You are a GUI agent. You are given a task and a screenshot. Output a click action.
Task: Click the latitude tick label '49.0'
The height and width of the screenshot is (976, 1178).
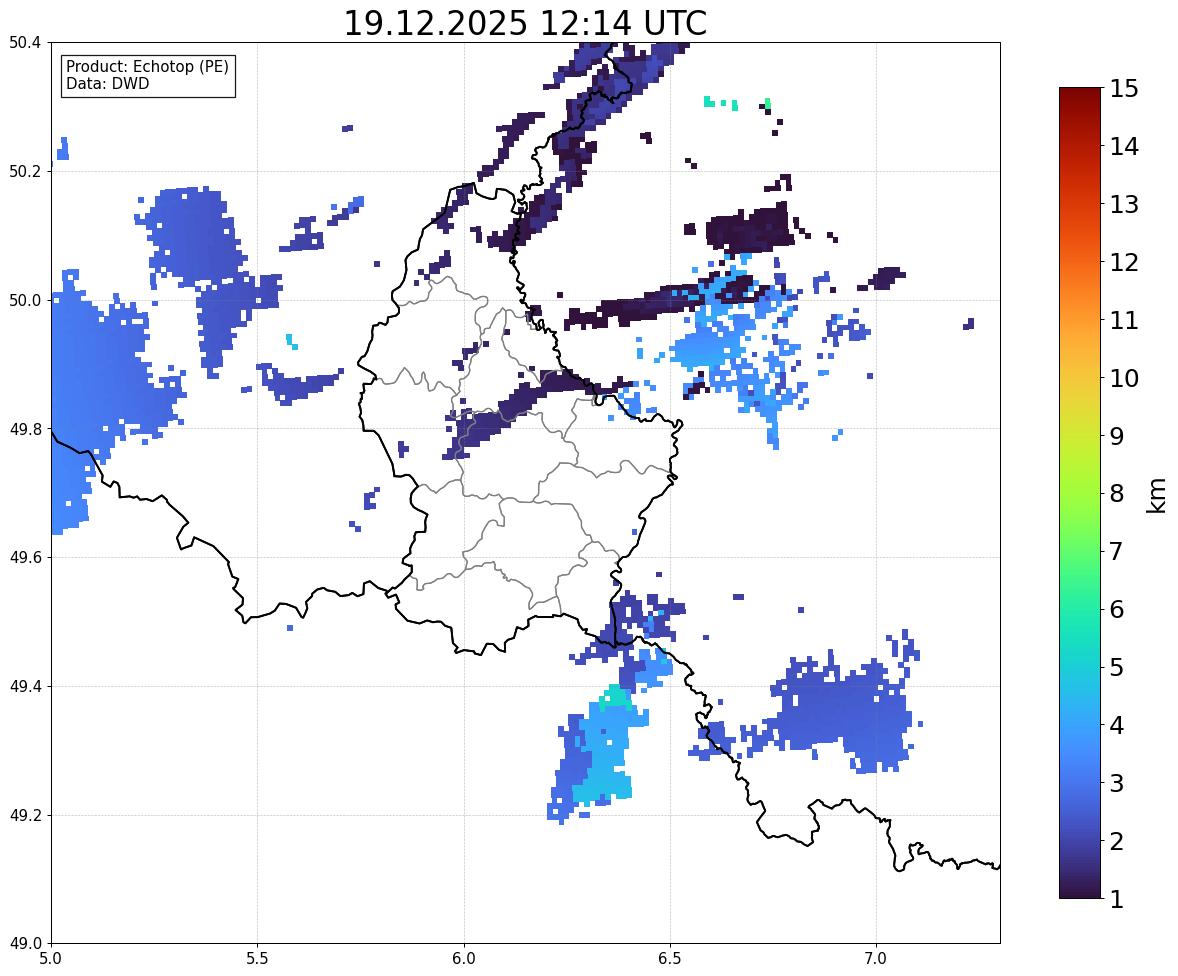24,944
